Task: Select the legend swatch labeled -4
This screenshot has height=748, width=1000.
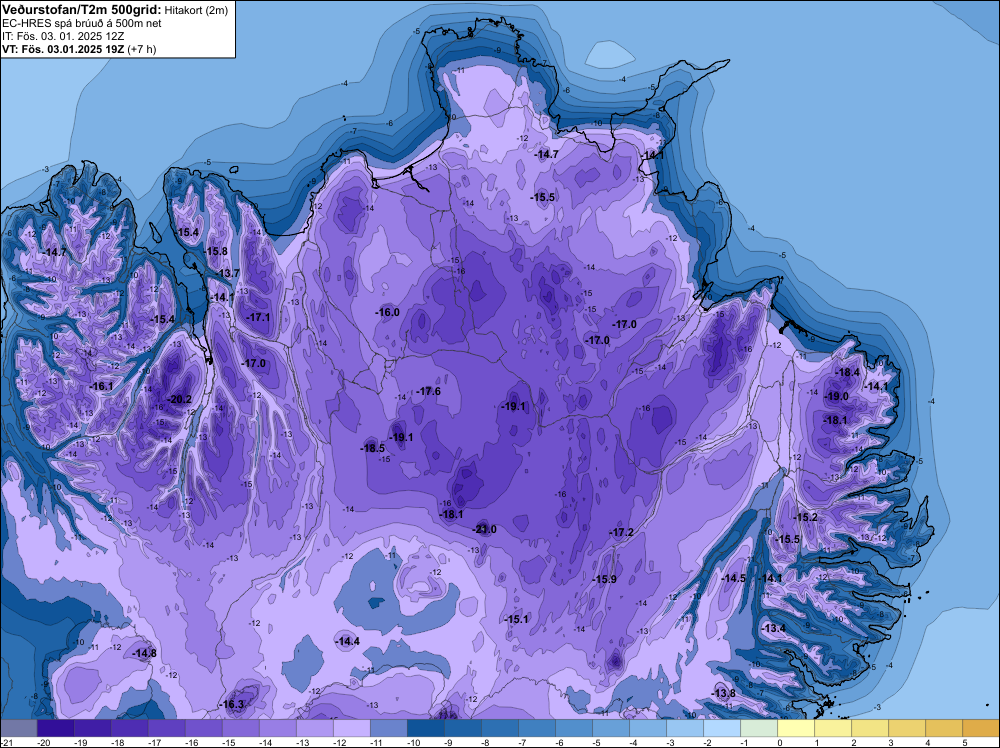Action: [x=647, y=728]
